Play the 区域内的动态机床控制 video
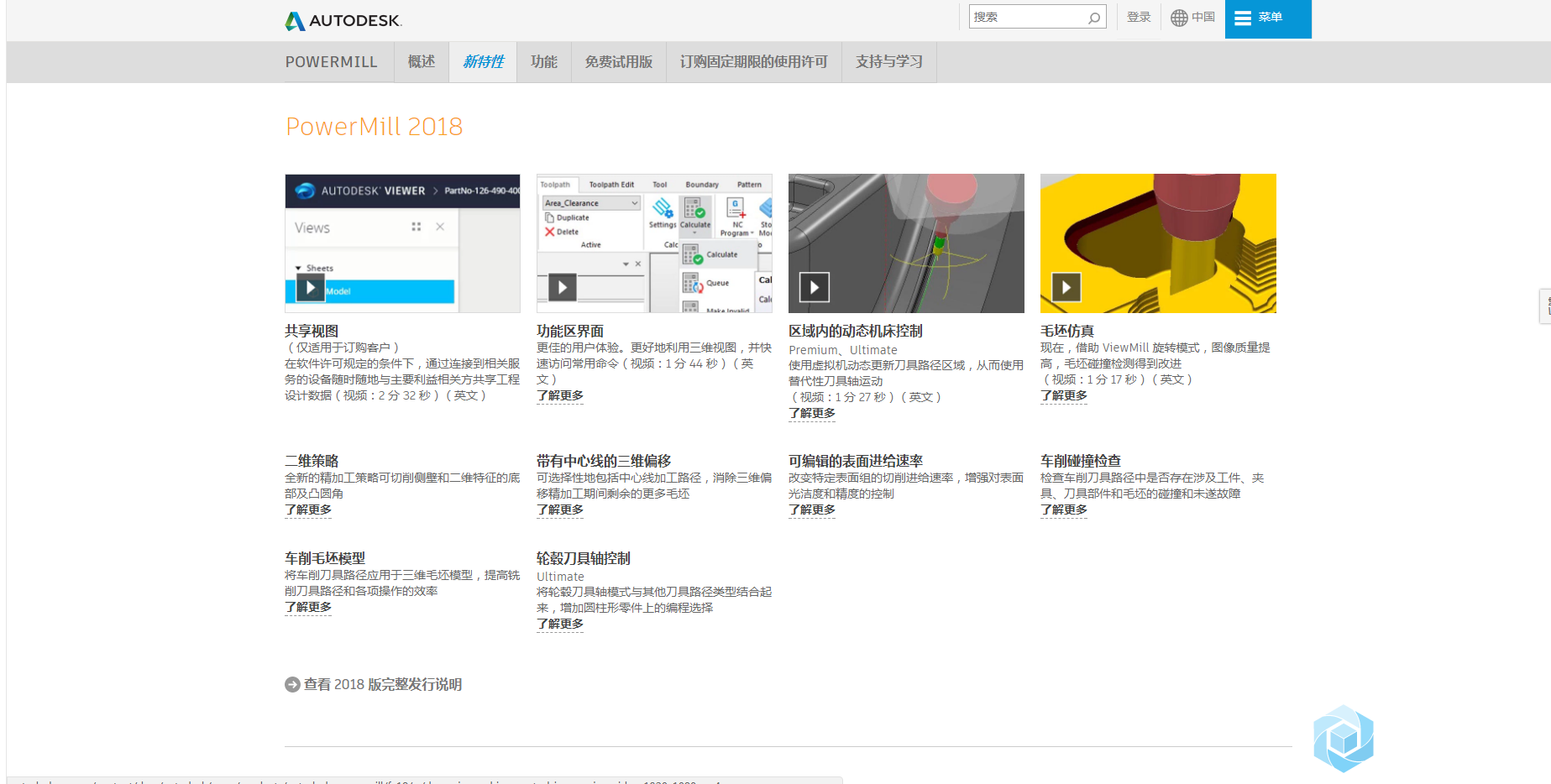 [x=815, y=288]
